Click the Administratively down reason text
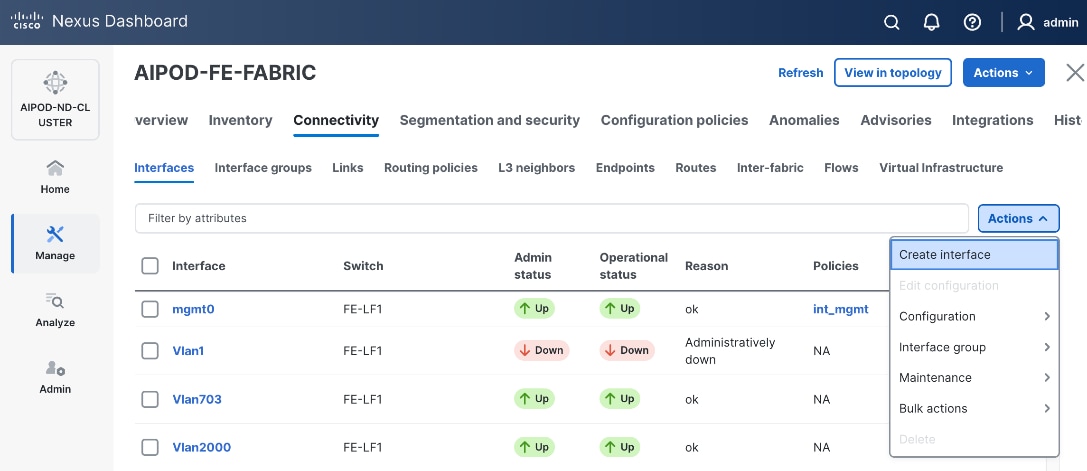The width and height of the screenshot is (1087, 471). [730, 351]
